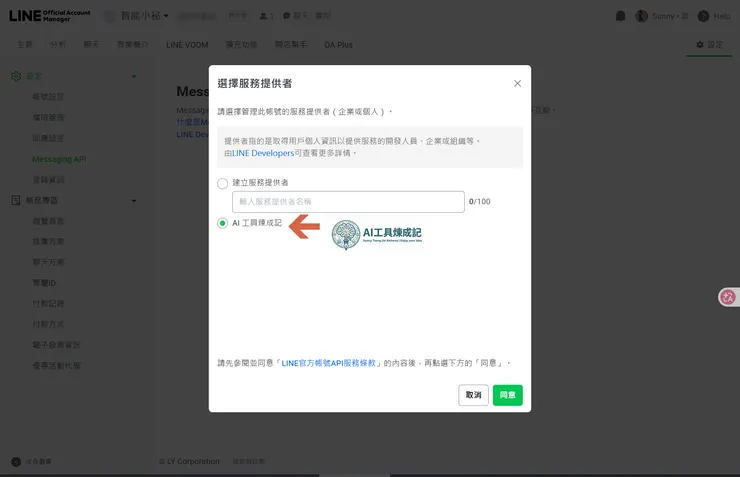This screenshot has height=477, width=740.
Task: Click the 取消 button
Action: (473, 395)
